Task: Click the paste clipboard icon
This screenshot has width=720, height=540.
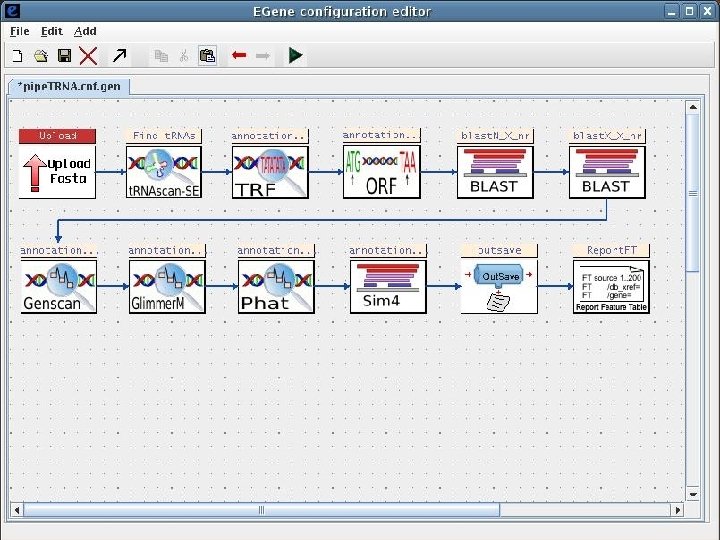Action: [x=208, y=56]
